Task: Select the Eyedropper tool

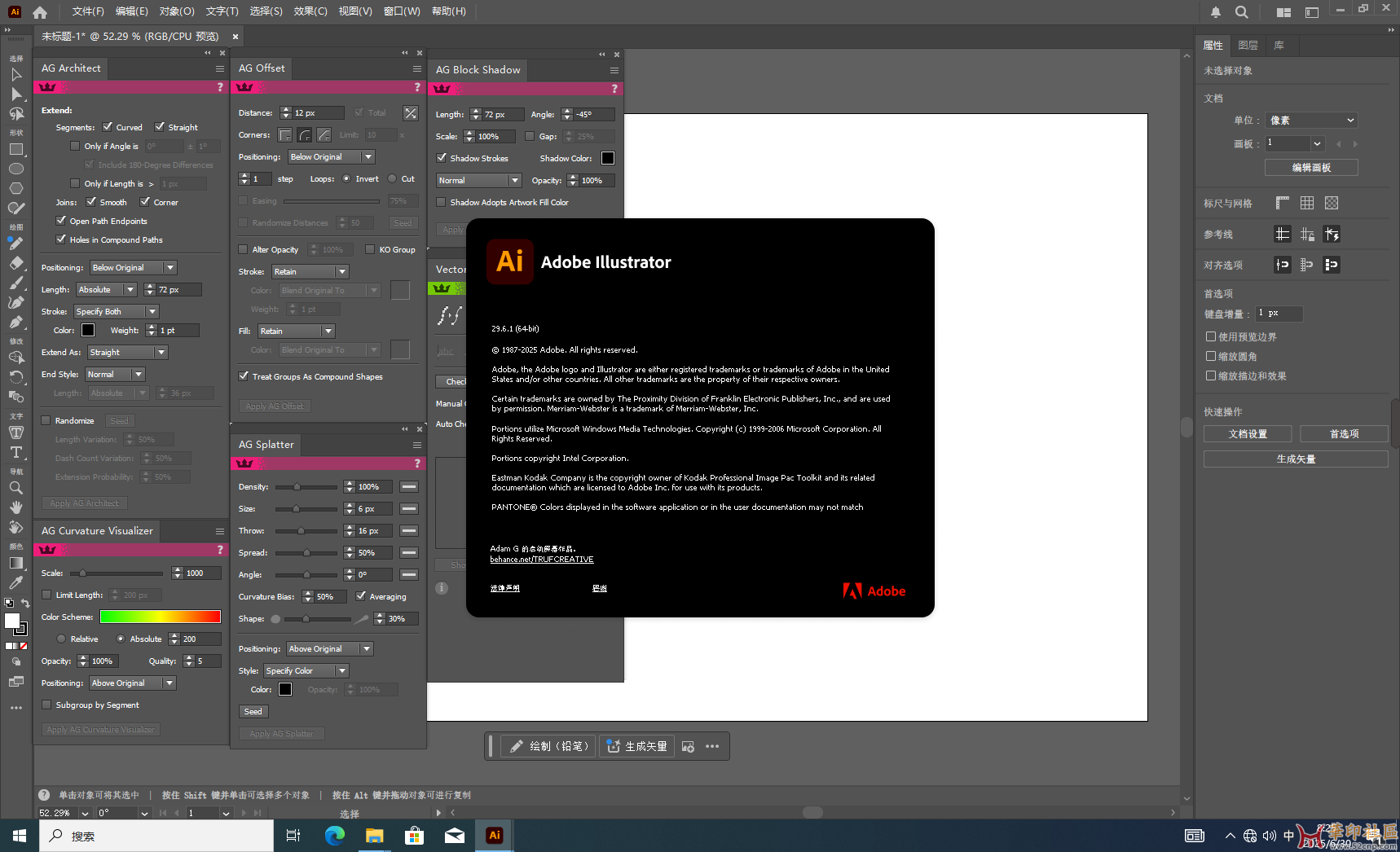Action: coord(15,582)
